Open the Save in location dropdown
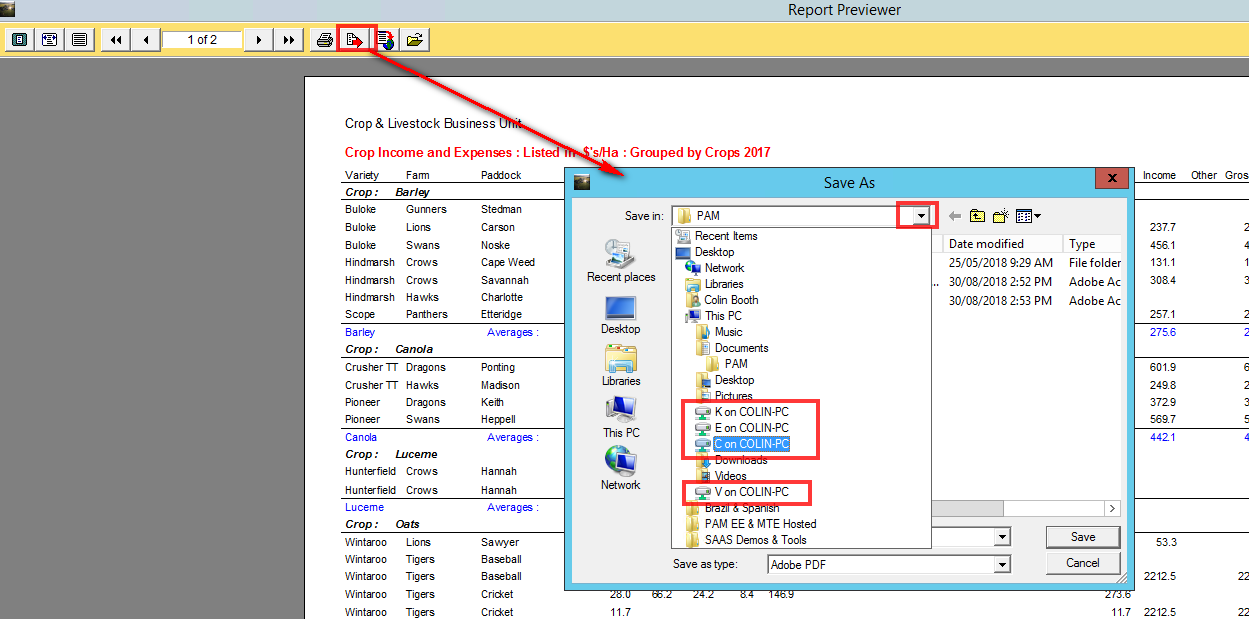 [921, 216]
